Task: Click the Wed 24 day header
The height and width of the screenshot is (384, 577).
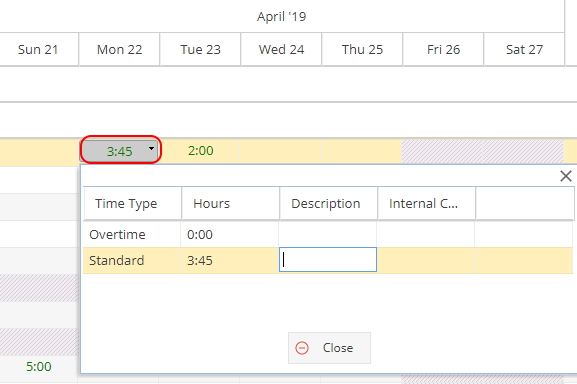Action: [x=281, y=49]
